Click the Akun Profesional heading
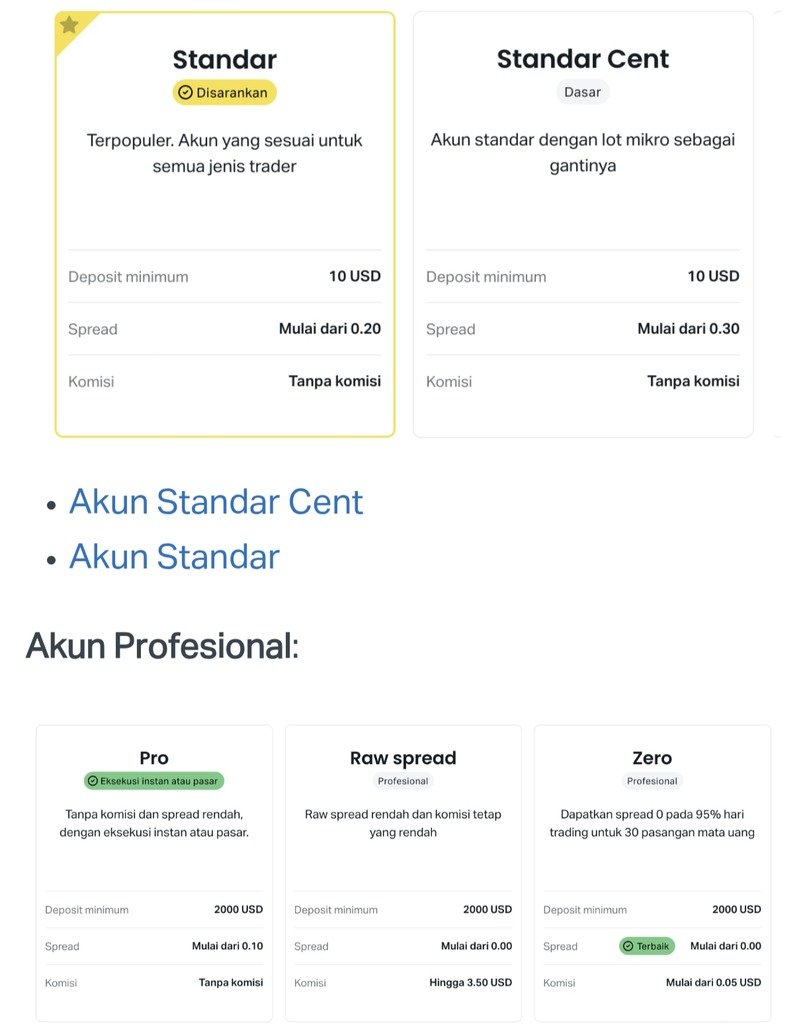The image size is (807, 1024). click(x=161, y=646)
